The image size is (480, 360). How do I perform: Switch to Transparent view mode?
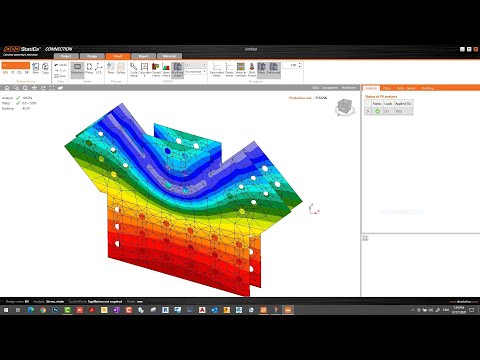(x=330, y=88)
